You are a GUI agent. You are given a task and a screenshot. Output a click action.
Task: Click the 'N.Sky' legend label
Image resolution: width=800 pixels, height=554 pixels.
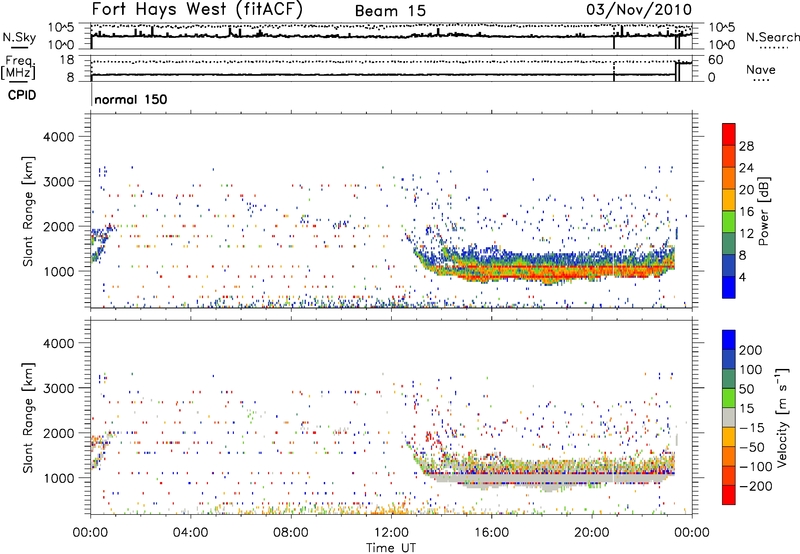19,37
